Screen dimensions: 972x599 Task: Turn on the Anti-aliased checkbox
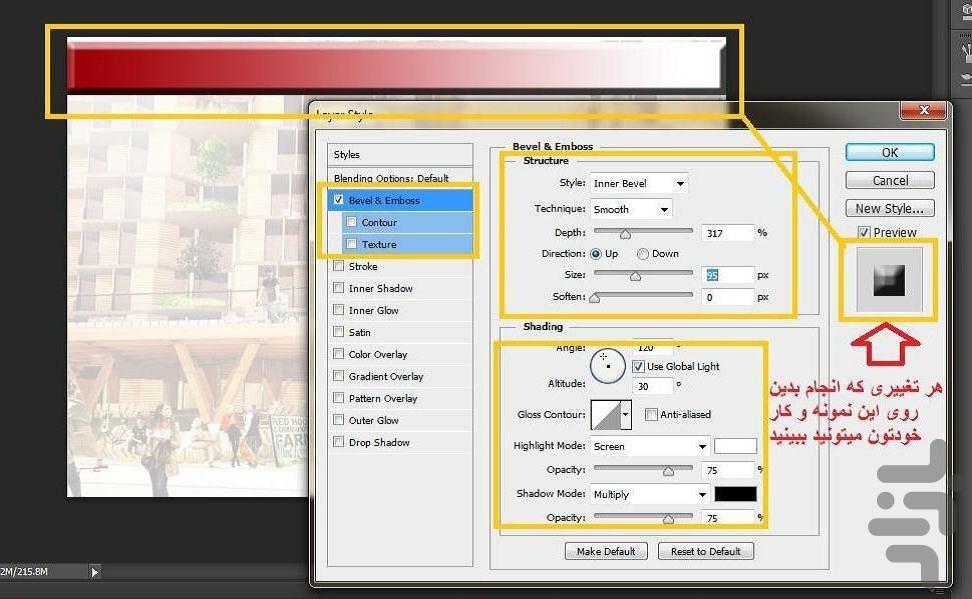651,414
